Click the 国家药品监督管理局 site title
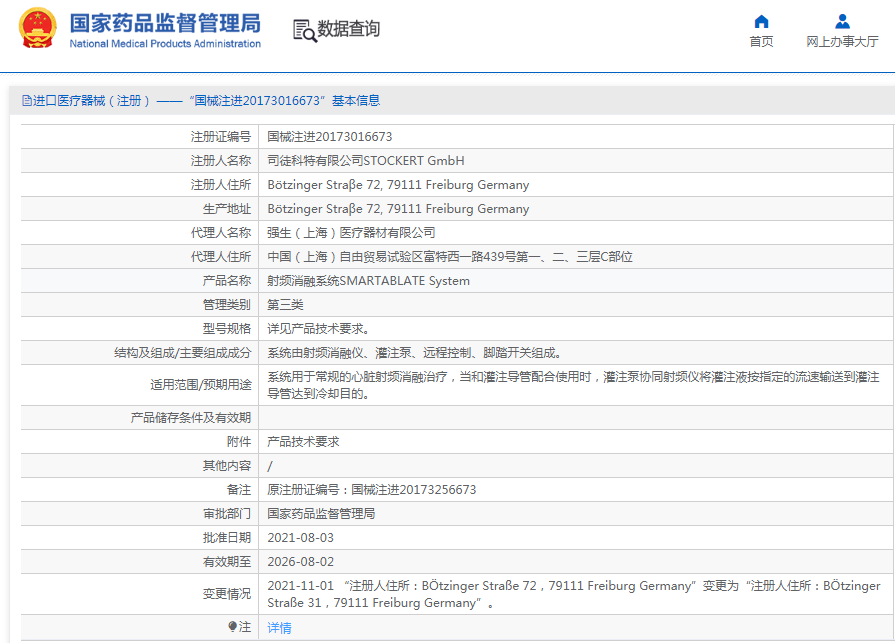895x643 pixels. [x=165, y=22]
